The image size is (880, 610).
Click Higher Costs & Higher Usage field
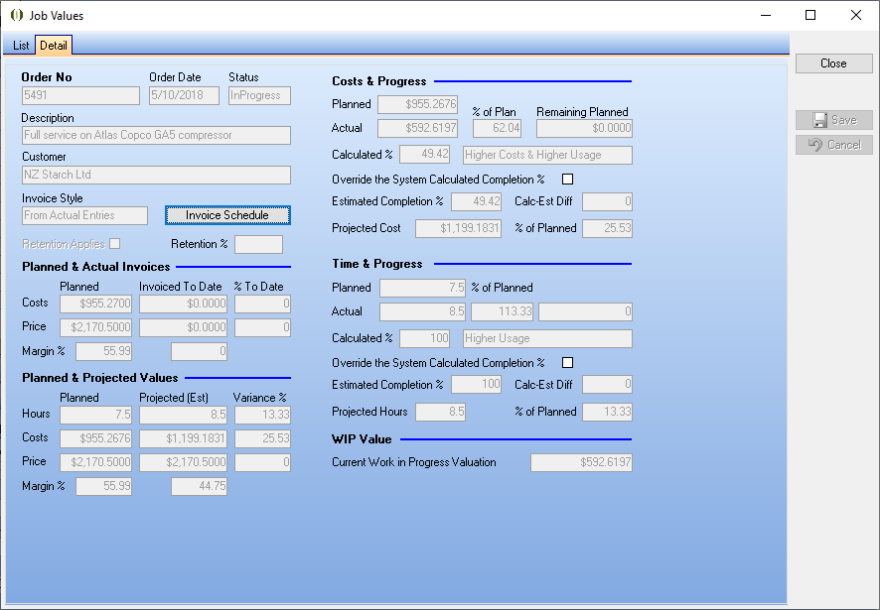click(x=548, y=155)
